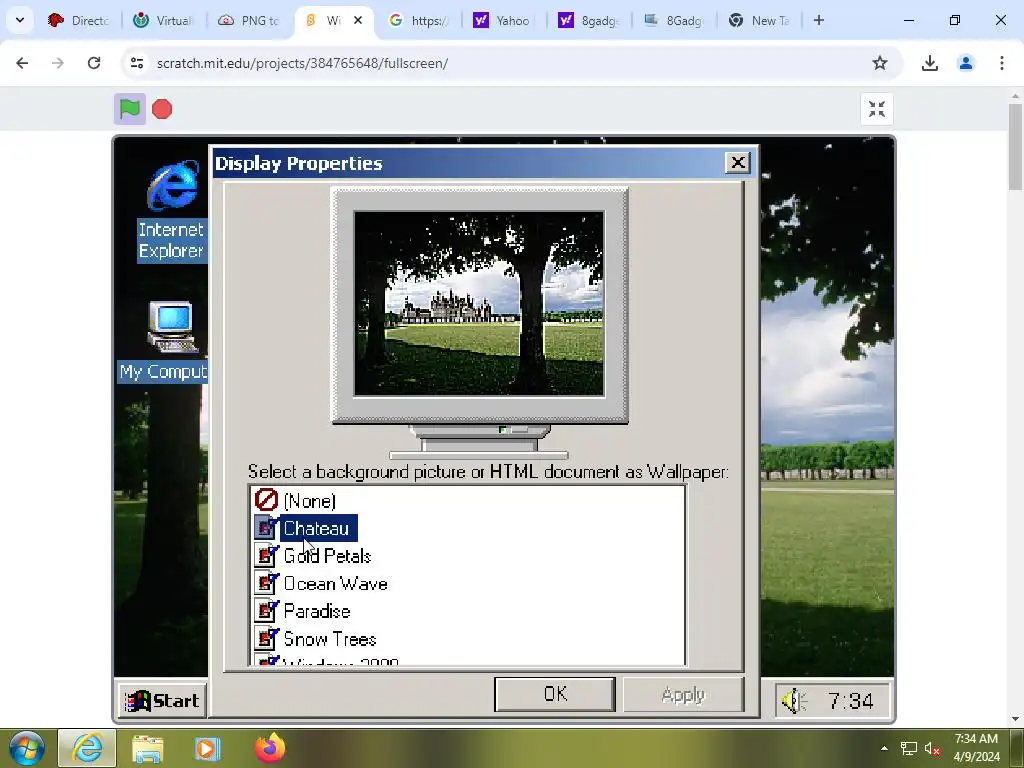Go back in browser history
1024x768 pixels.
[22, 63]
